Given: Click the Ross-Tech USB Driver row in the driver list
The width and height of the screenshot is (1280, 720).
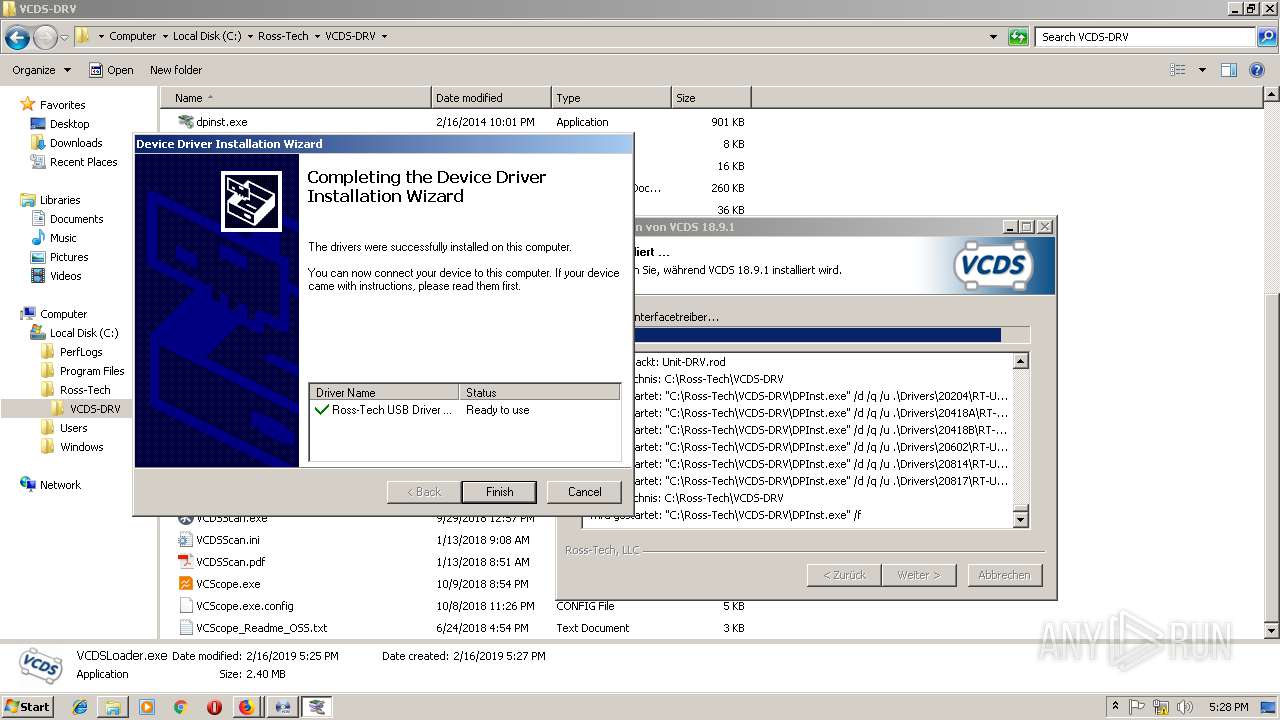Looking at the screenshot, I should [x=465, y=410].
